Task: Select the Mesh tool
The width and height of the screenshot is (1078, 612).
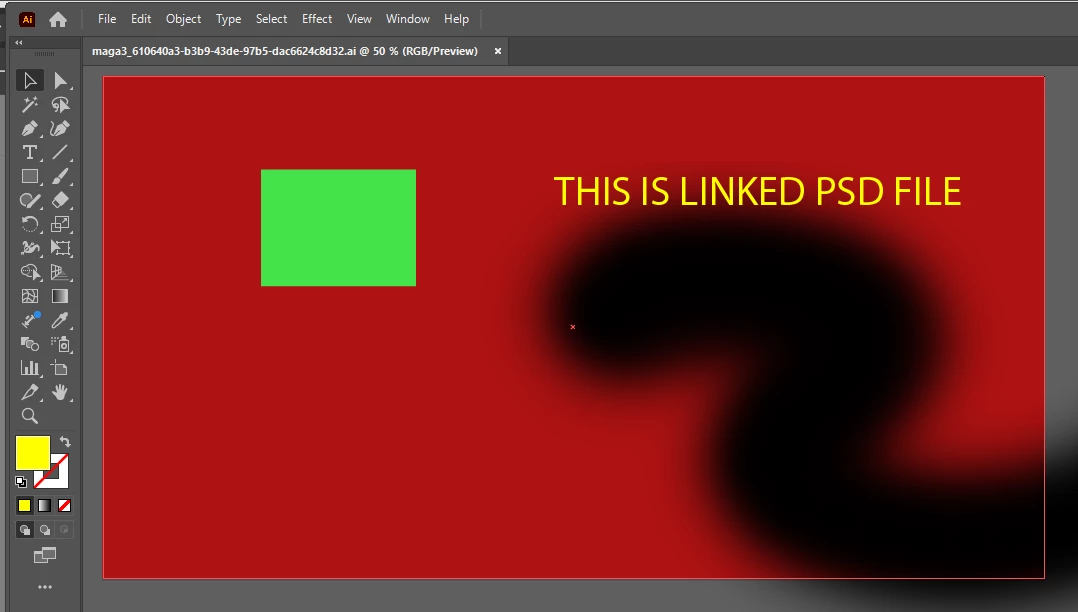Action: [x=30, y=296]
